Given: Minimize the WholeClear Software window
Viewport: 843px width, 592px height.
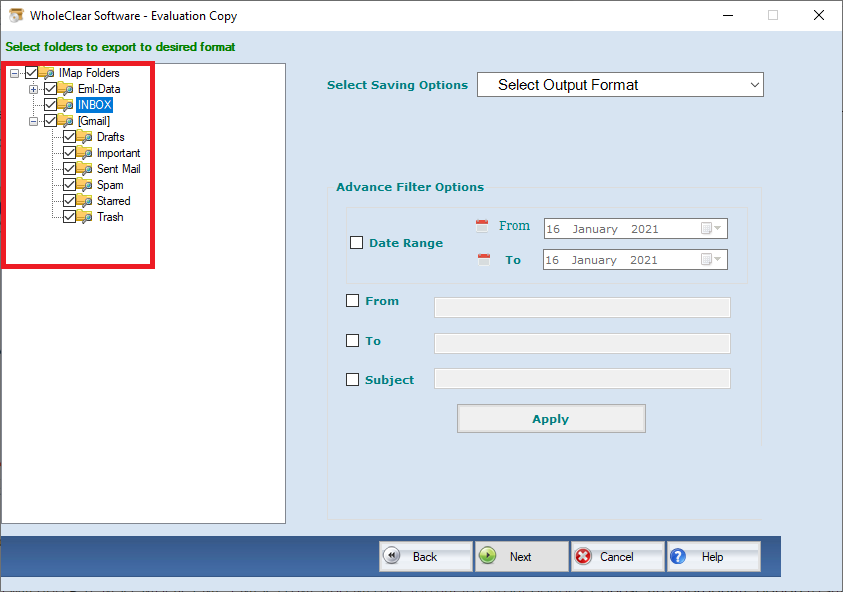Looking at the screenshot, I should click(x=728, y=15).
